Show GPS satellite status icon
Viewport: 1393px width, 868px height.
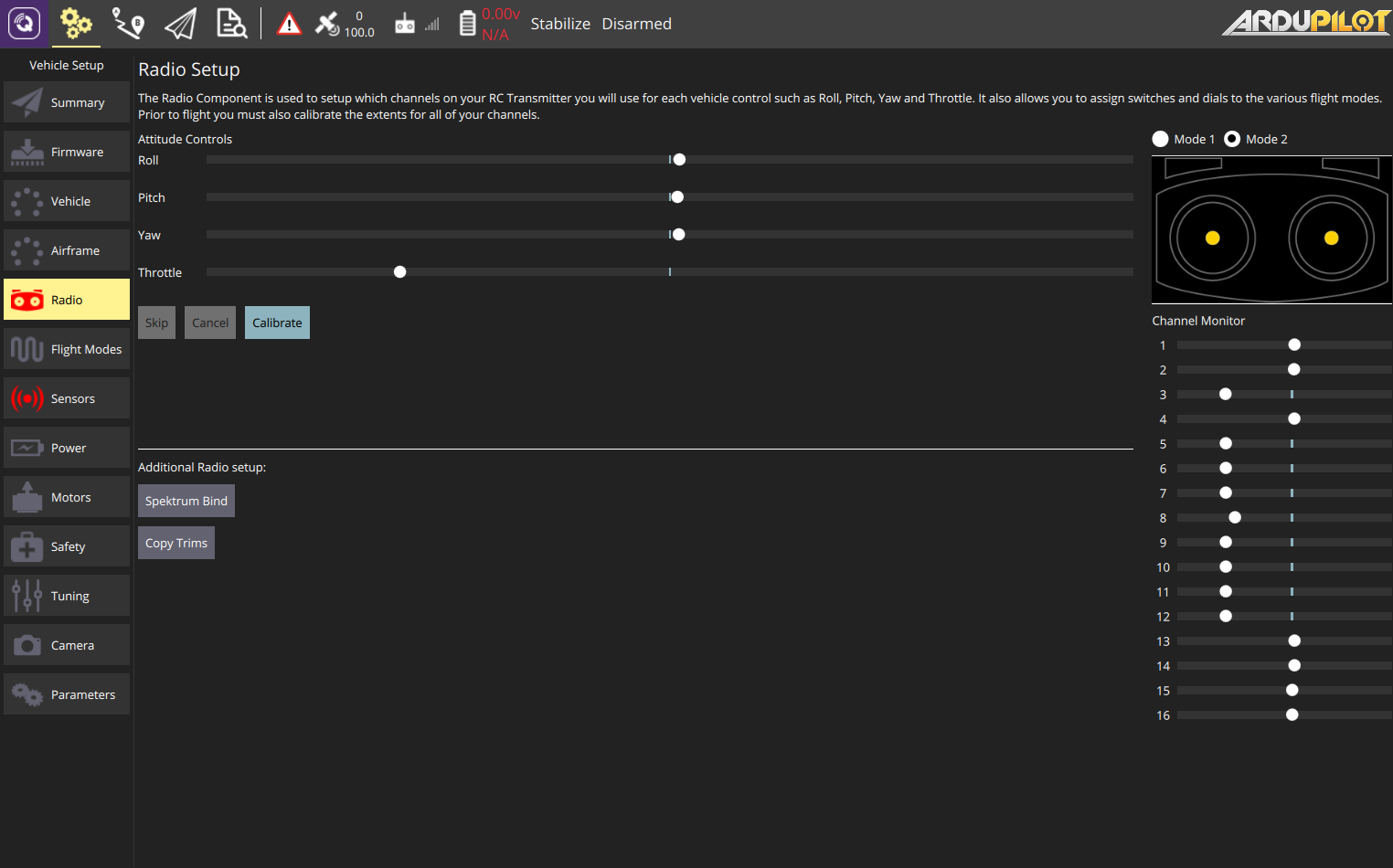click(327, 24)
